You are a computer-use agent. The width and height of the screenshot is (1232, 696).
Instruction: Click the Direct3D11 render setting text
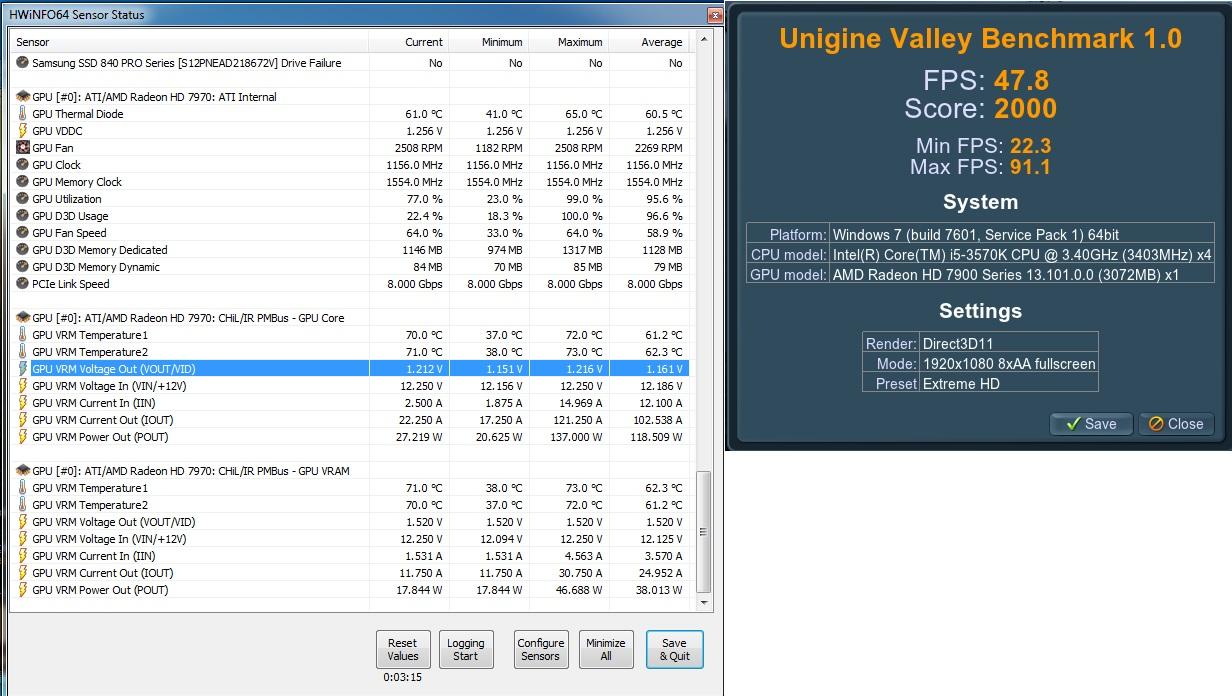958,343
